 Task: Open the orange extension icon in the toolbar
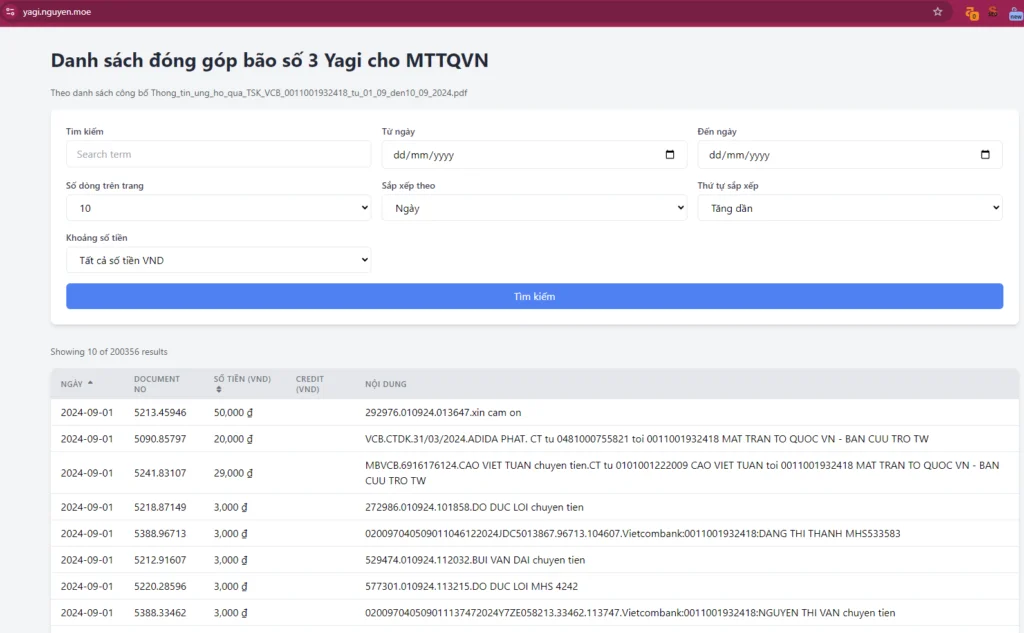point(972,12)
